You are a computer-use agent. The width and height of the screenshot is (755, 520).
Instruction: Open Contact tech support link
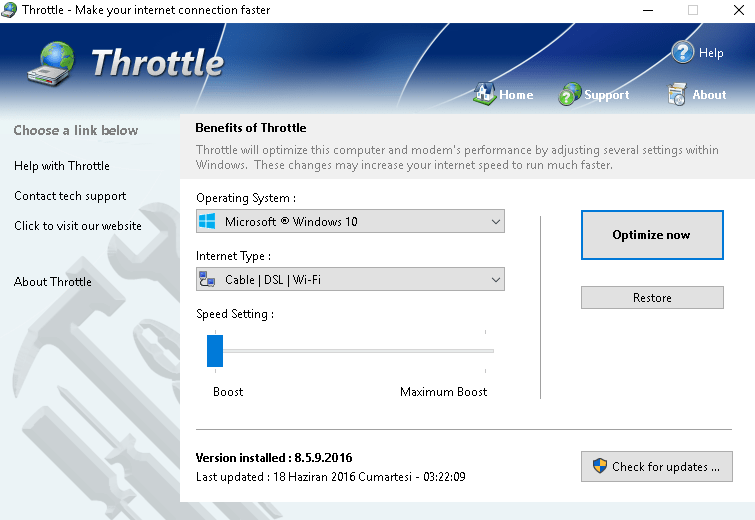coord(70,196)
